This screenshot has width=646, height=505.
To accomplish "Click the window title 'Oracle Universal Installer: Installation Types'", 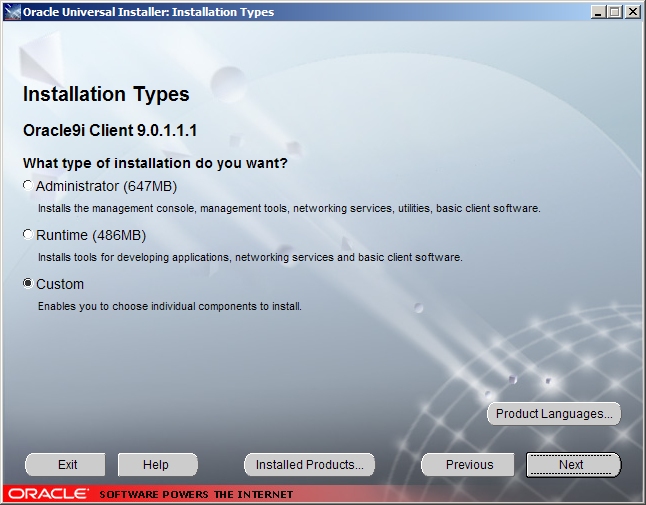I will click(x=148, y=12).
